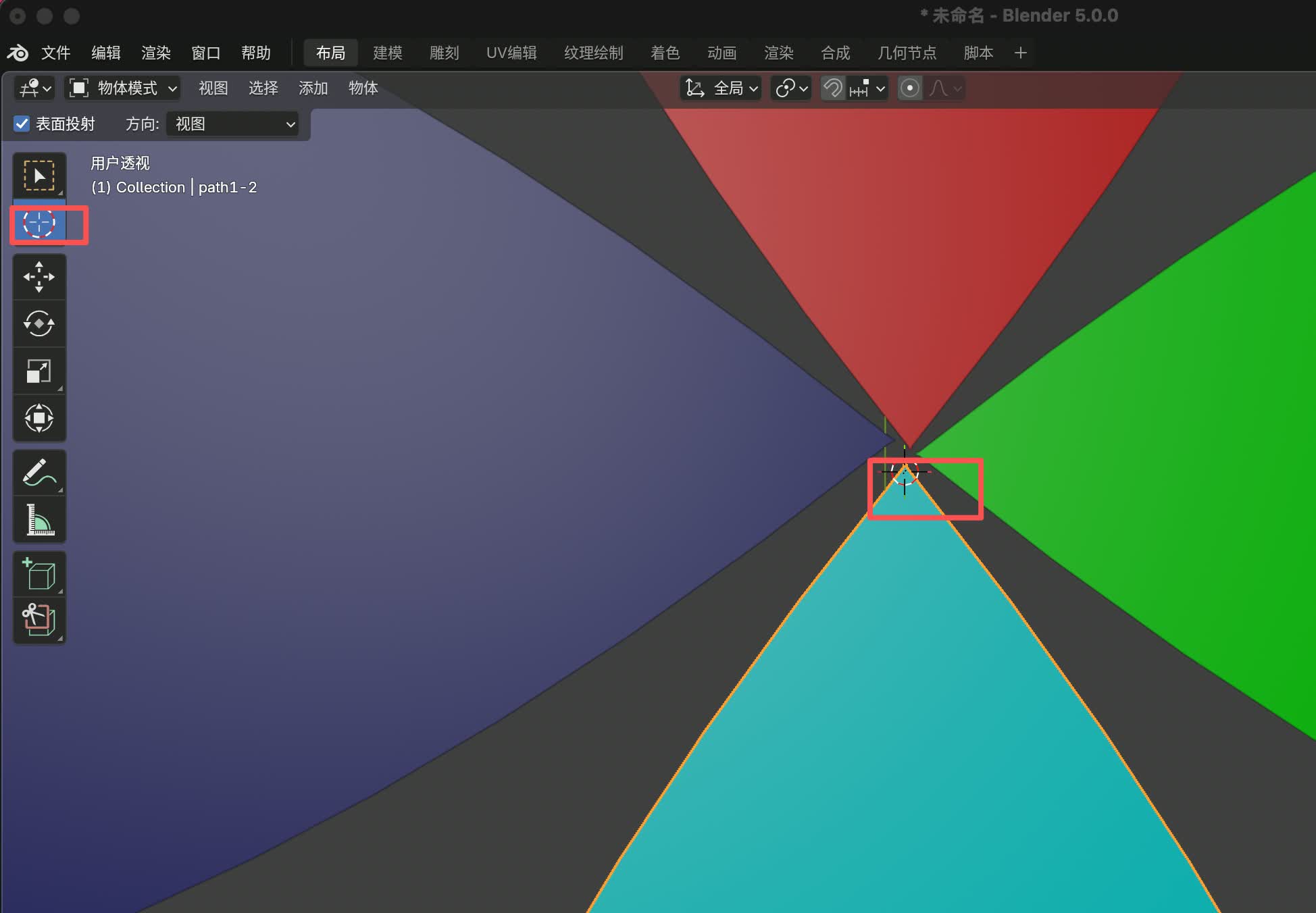The image size is (1316, 913).
Task: Open the 物体模式 mode dropdown
Action: click(124, 88)
